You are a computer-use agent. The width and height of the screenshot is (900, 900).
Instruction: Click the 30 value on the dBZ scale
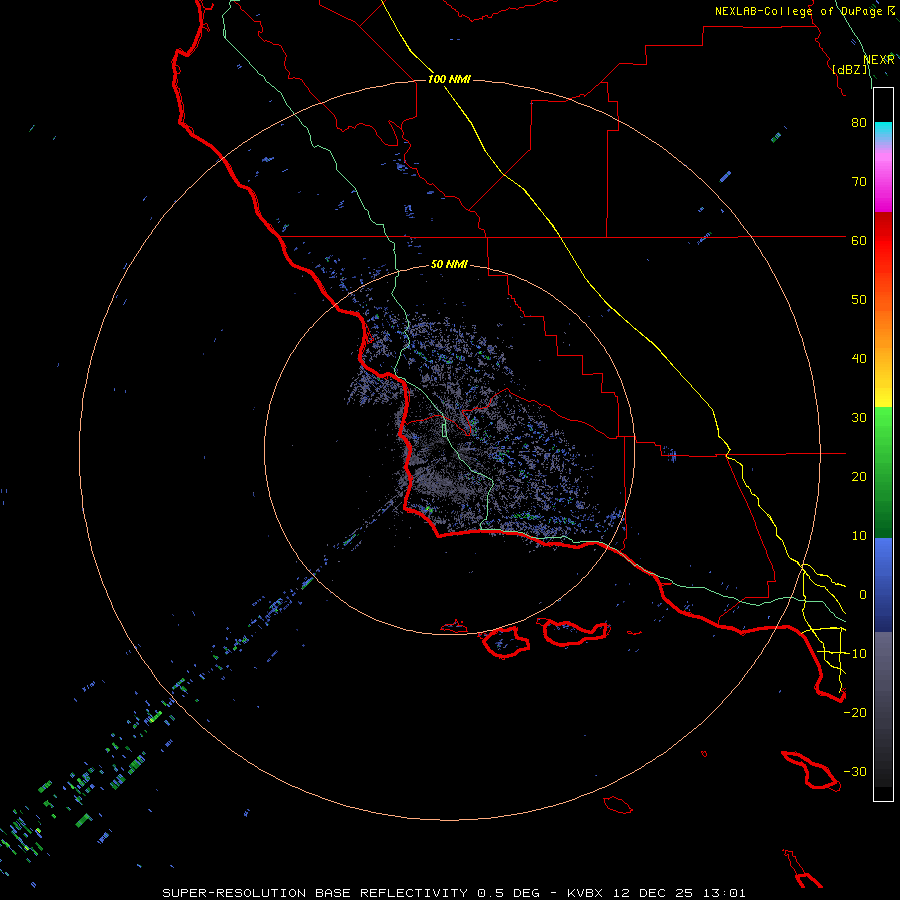coord(859,417)
